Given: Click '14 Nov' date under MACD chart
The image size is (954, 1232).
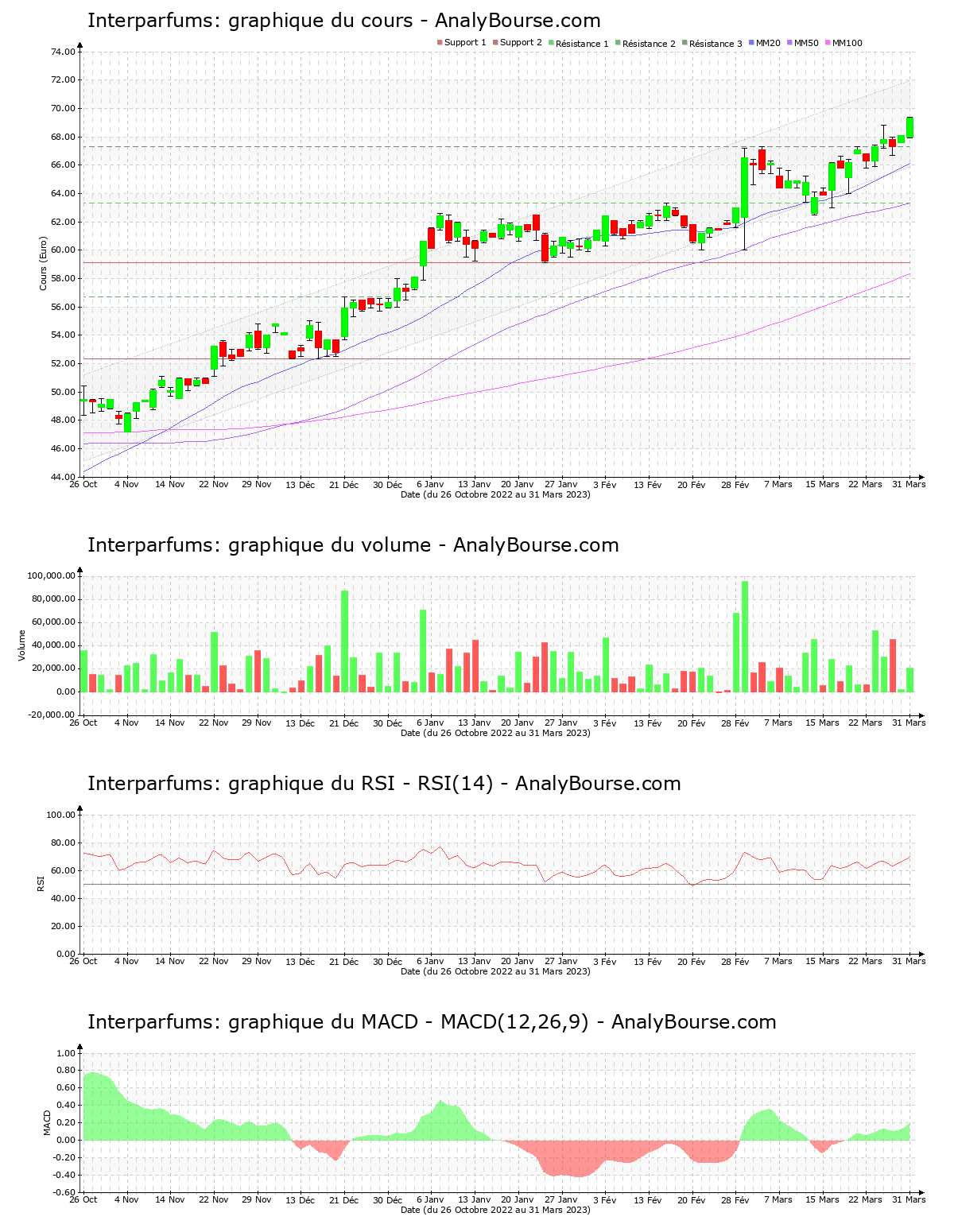Looking at the screenshot, I should point(170,1199).
